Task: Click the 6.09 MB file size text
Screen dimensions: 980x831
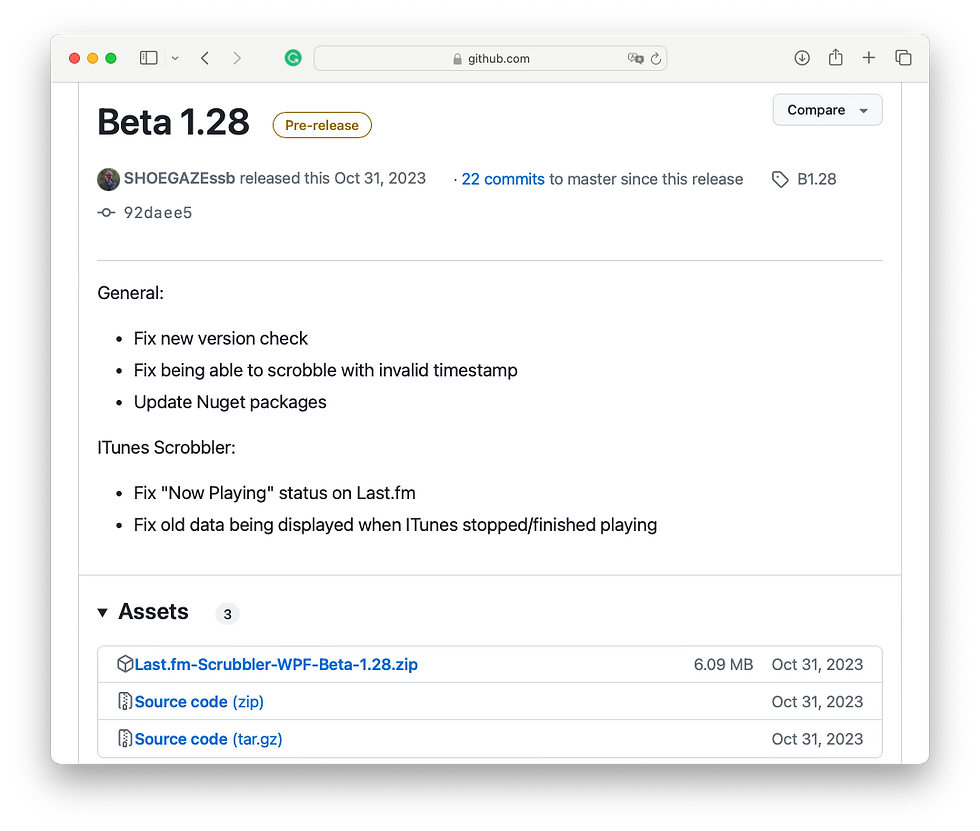Action: click(x=723, y=665)
